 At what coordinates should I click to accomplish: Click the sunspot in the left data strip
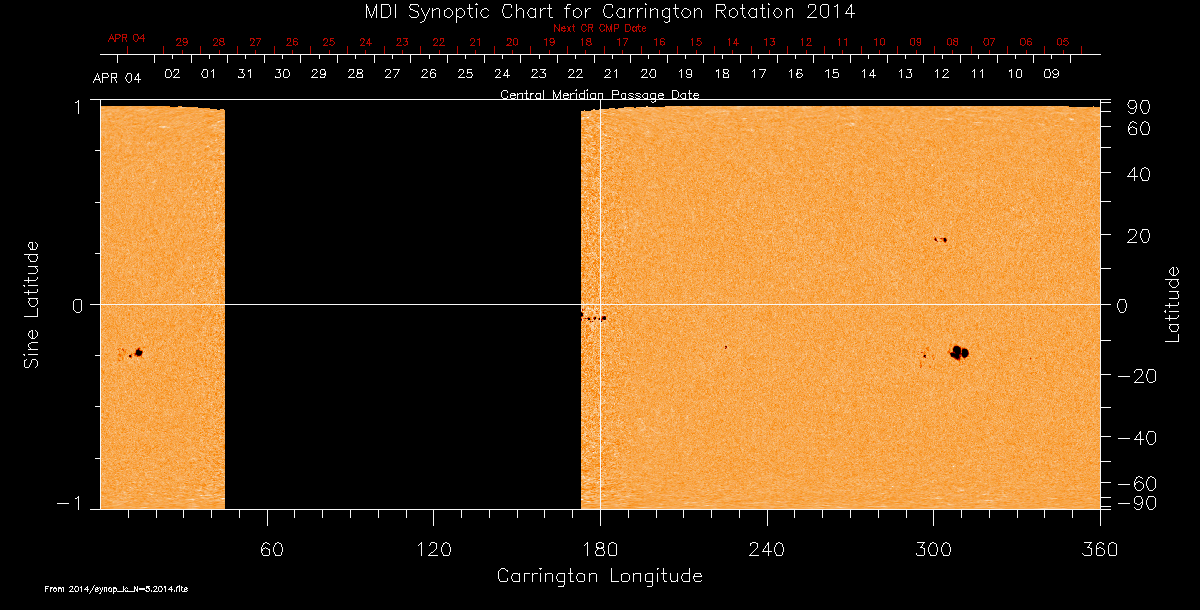click(138, 352)
